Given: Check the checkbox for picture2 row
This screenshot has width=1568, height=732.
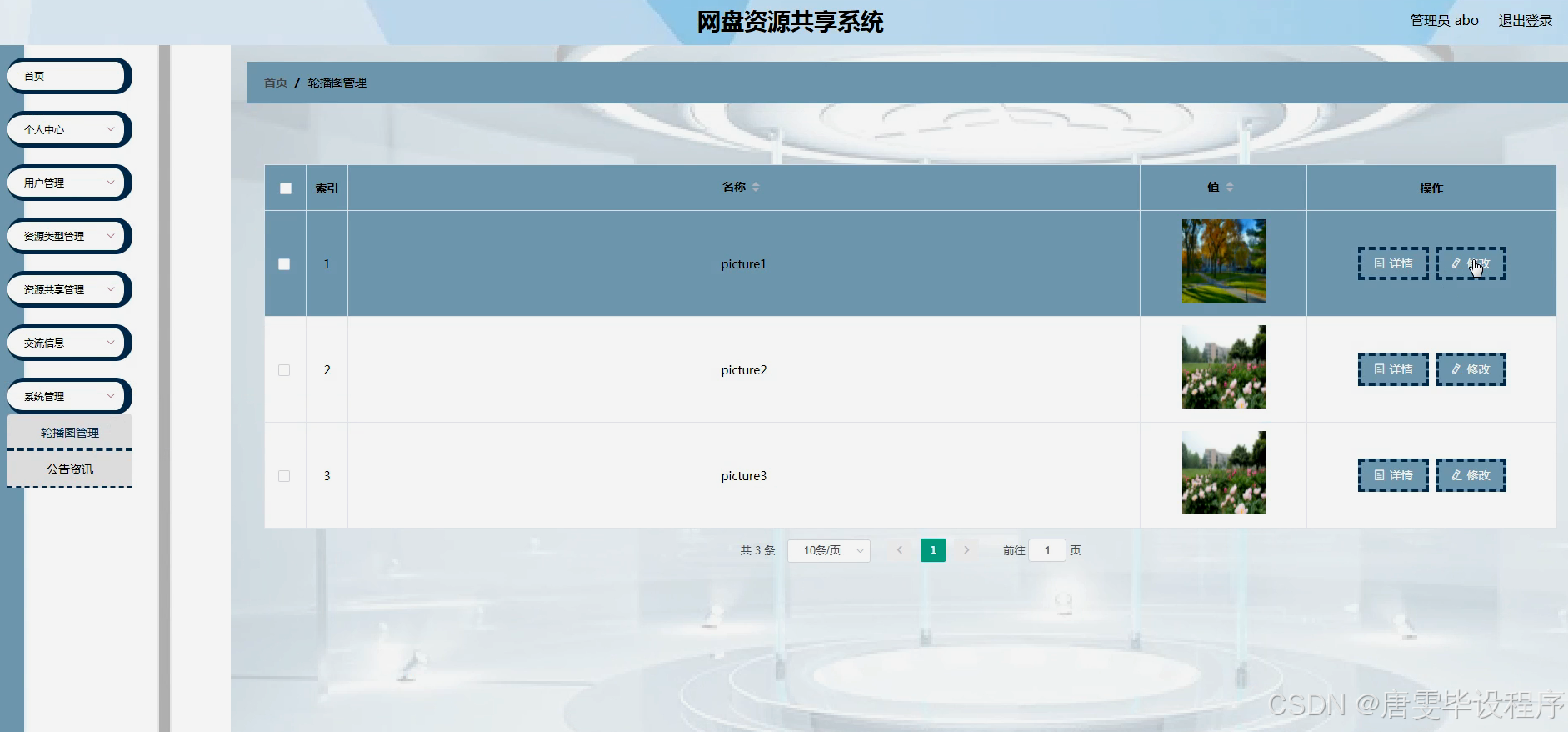Looking at the screenshot, I should click(x=284, y=370).
